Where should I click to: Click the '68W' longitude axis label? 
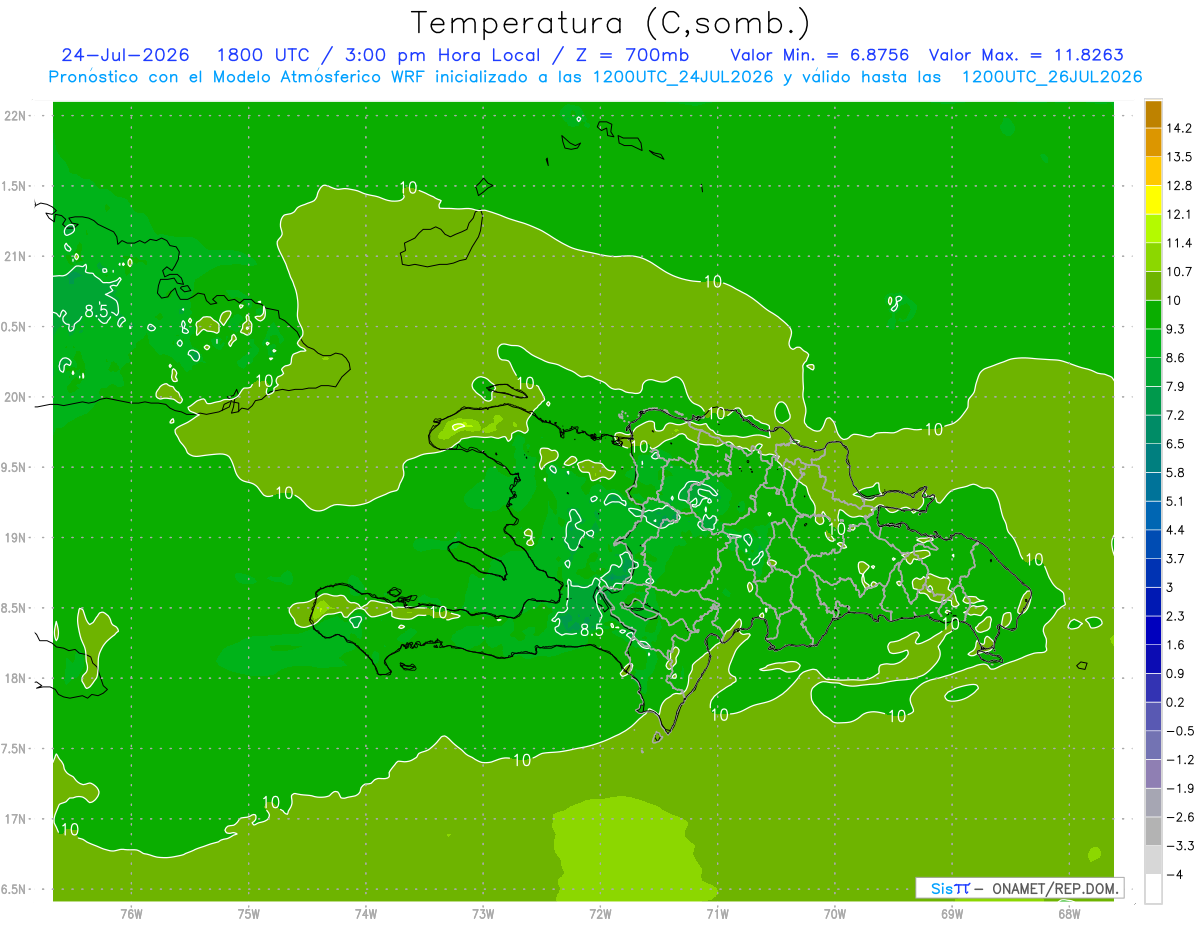click(x=1069, y=913)
